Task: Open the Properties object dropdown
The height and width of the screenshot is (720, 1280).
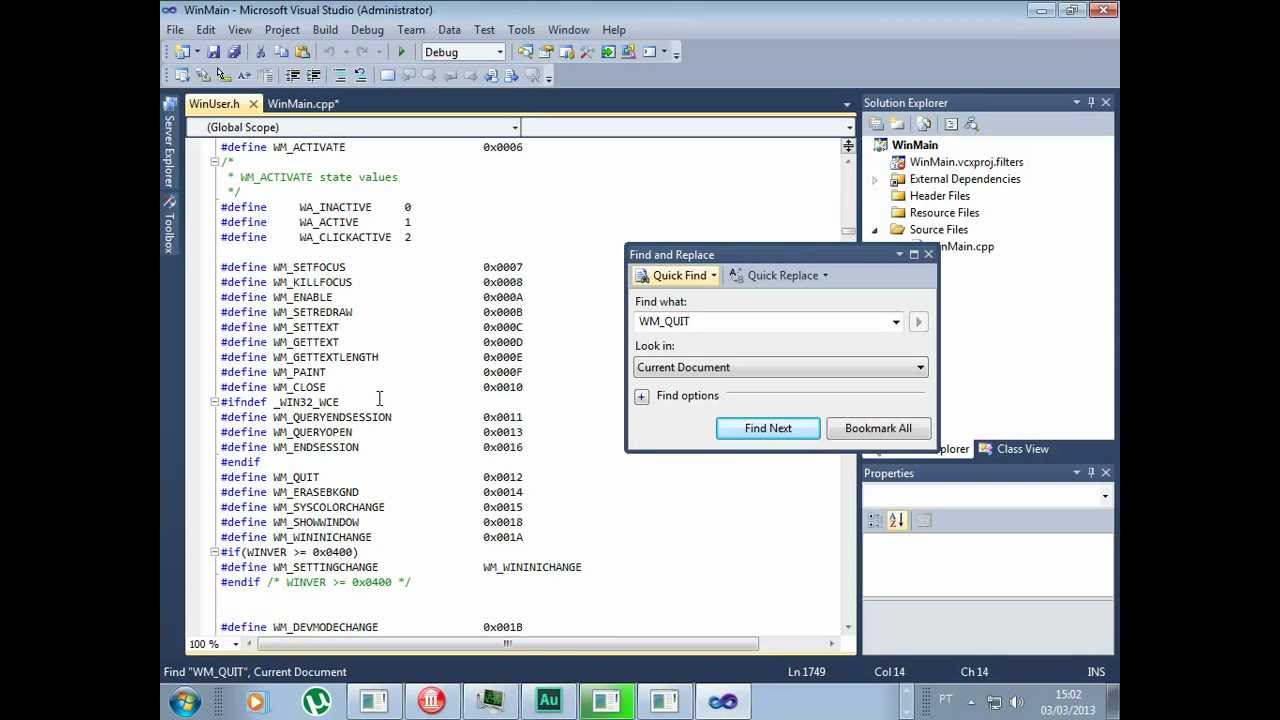Action: [x=1105, y=497]
